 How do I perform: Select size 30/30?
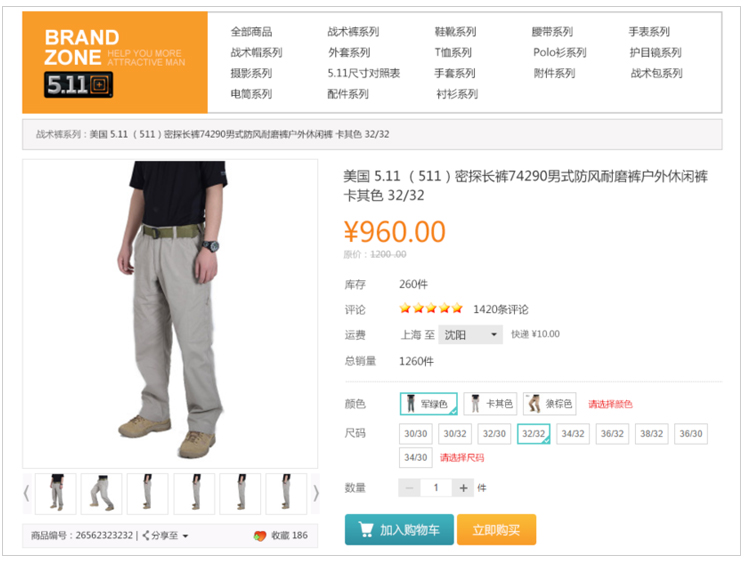[415, 434]
